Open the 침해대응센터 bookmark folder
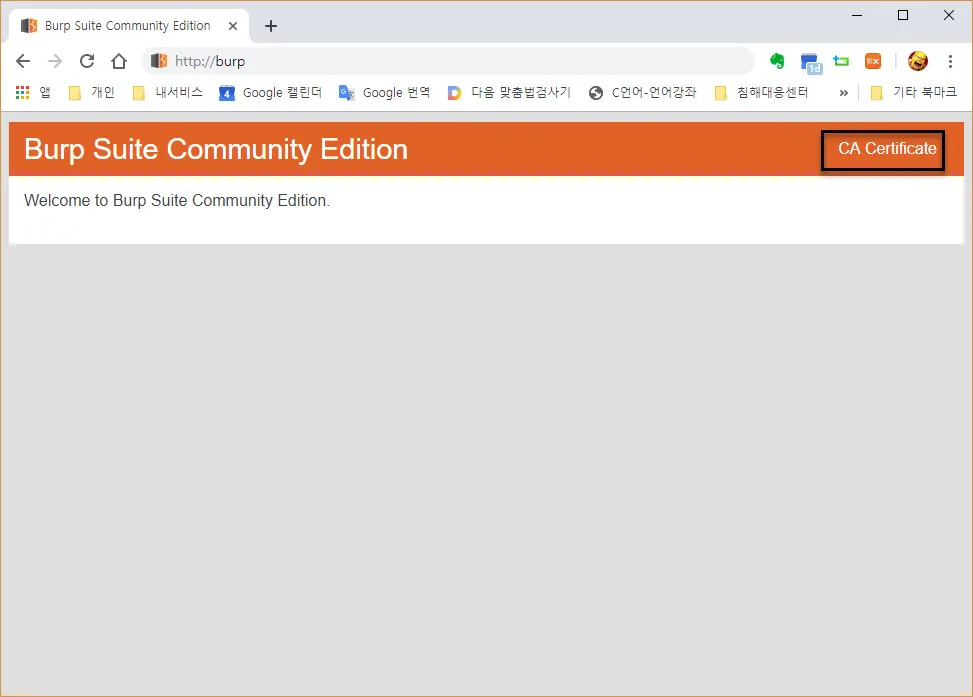973x697 pixels. (x=761, y=92)
